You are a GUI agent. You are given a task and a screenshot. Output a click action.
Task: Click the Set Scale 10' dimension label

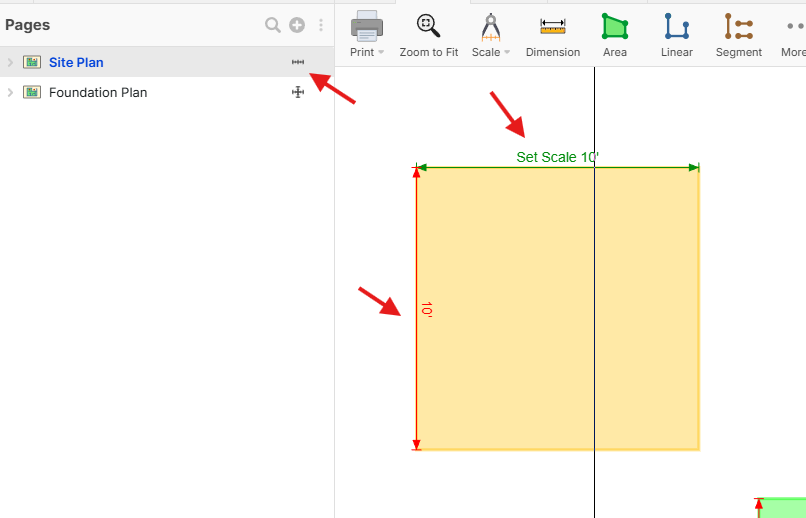point(556,157)
